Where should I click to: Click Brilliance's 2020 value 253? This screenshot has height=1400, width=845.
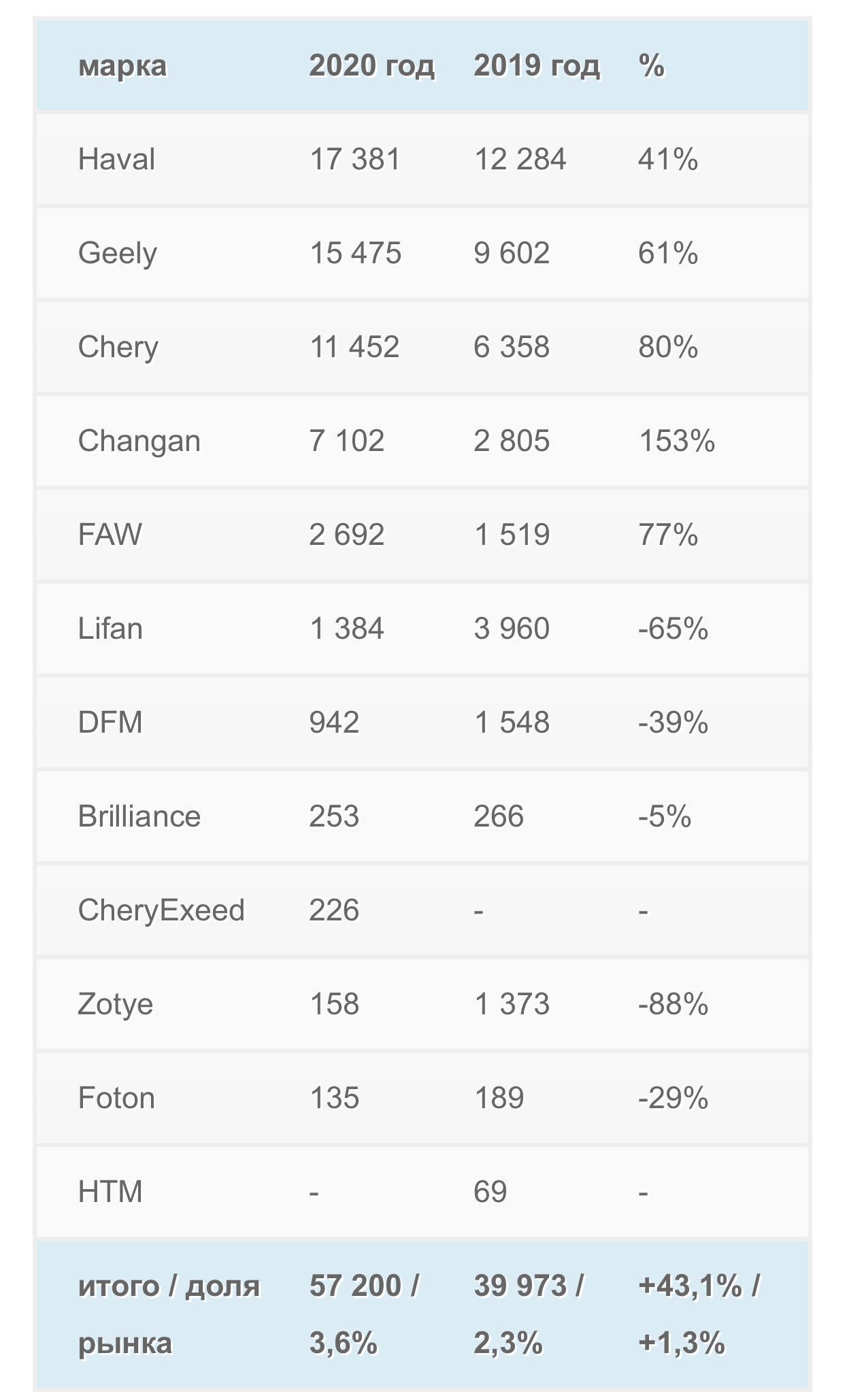coord(334,816)
